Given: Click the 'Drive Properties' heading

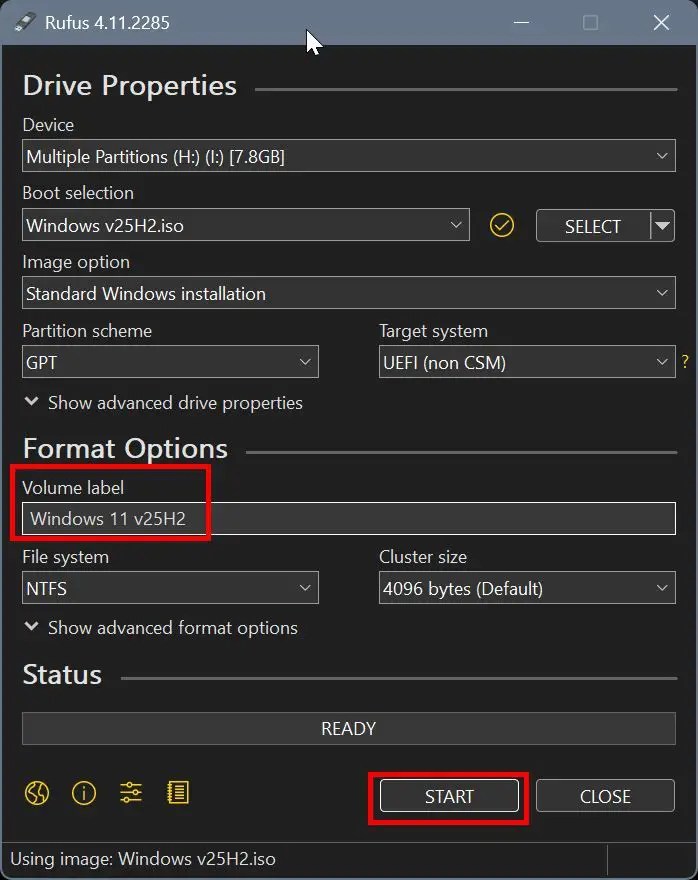Looking at the screenshot, I should pos(130,86).
